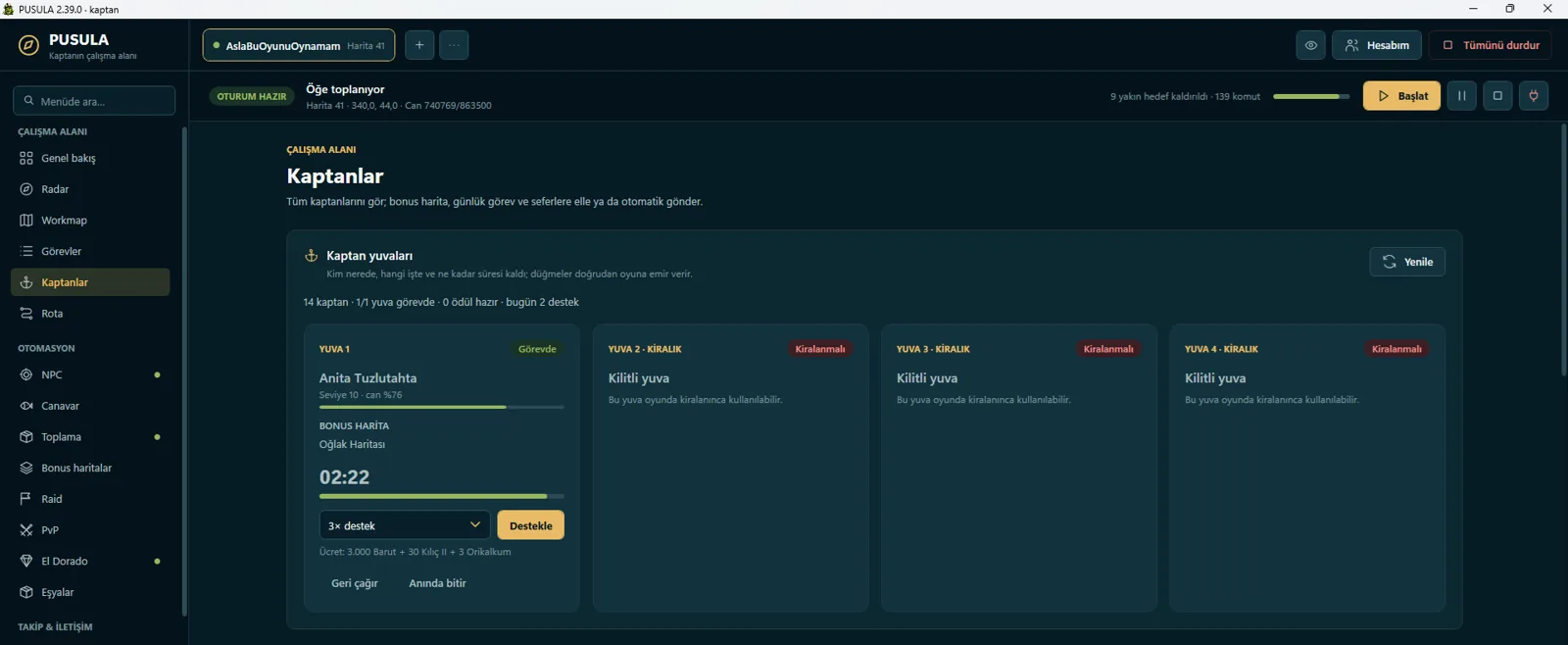Click the captain name Anita Tuzlutahta
Viewport: 1568px width, 645px height.
point(367,378)
